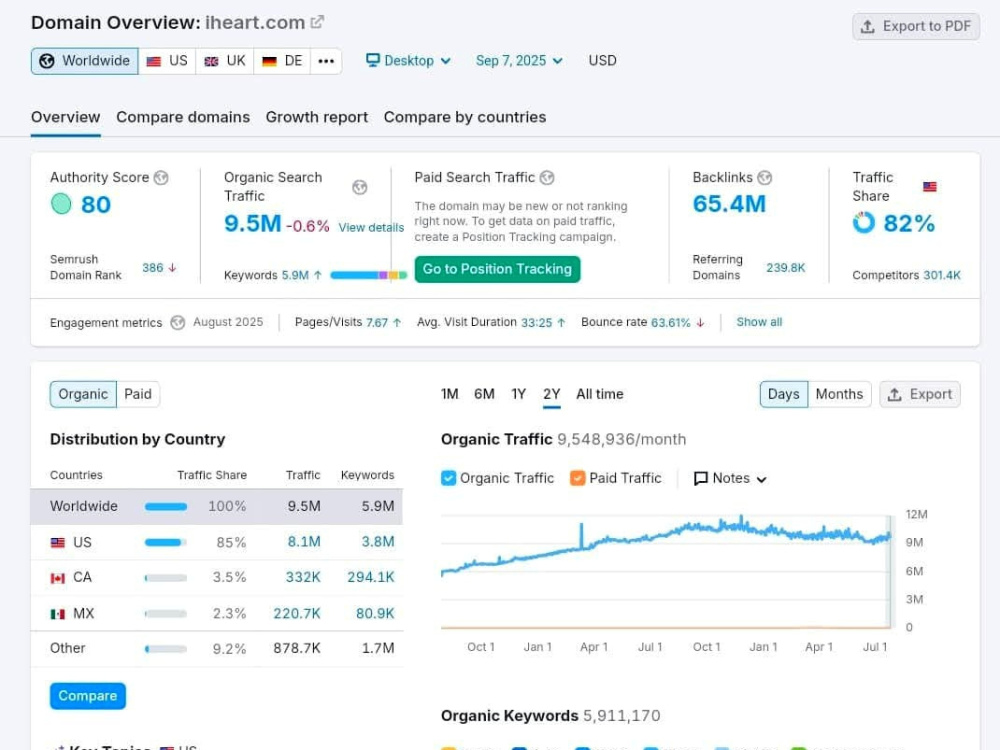Select DE database button
This screenshot has width=1000, height=750.
pos(282,61)
